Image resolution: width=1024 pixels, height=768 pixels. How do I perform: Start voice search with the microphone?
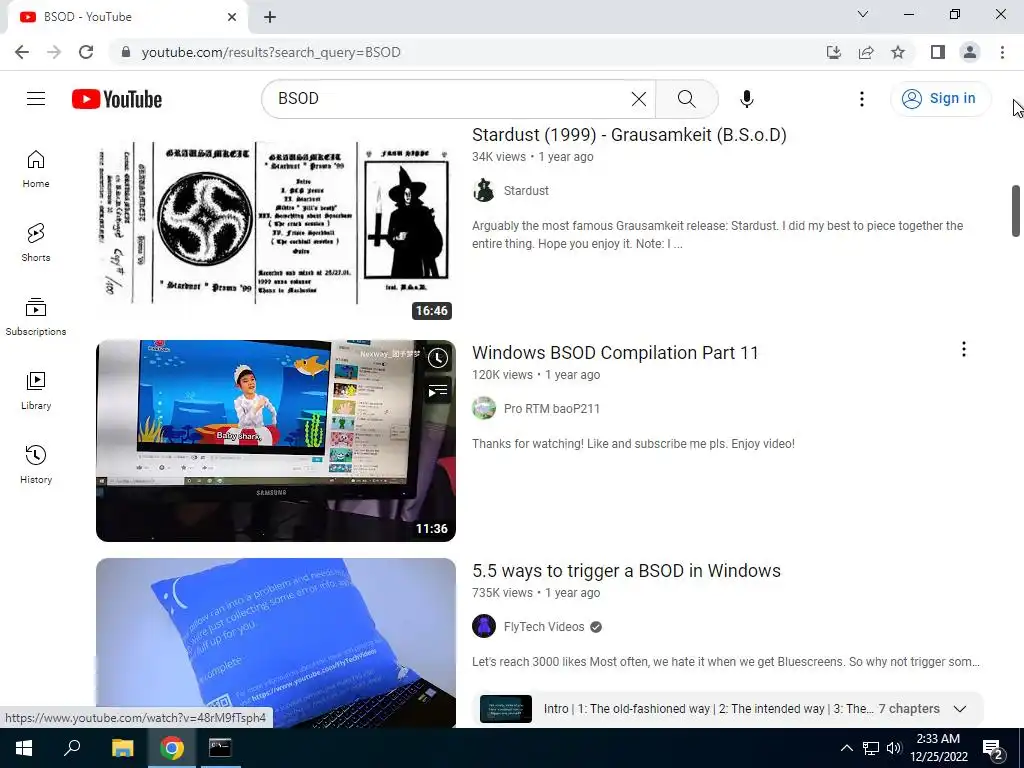click(x=746, y=99)
